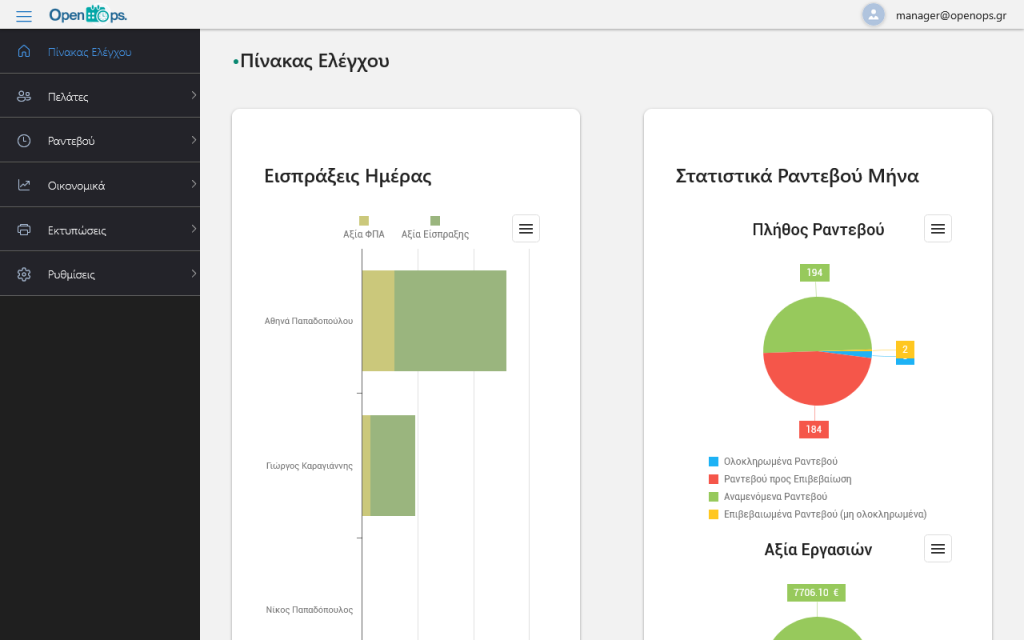1024x640 pixels.
Task: Click the Αξία Εργασιών chart title
Action: click(x=818, y=550)
